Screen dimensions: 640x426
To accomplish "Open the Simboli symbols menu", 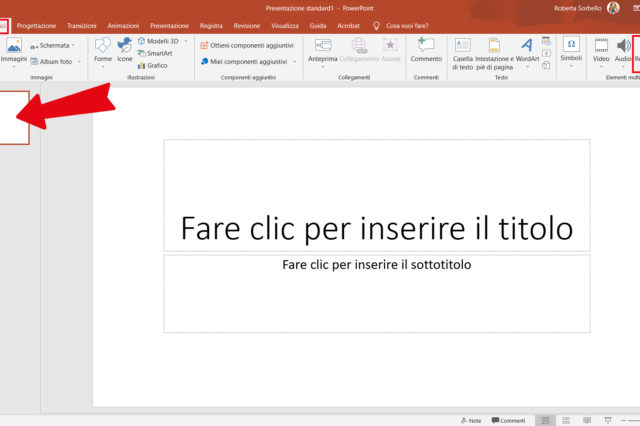I will click(x=571, y=50).
